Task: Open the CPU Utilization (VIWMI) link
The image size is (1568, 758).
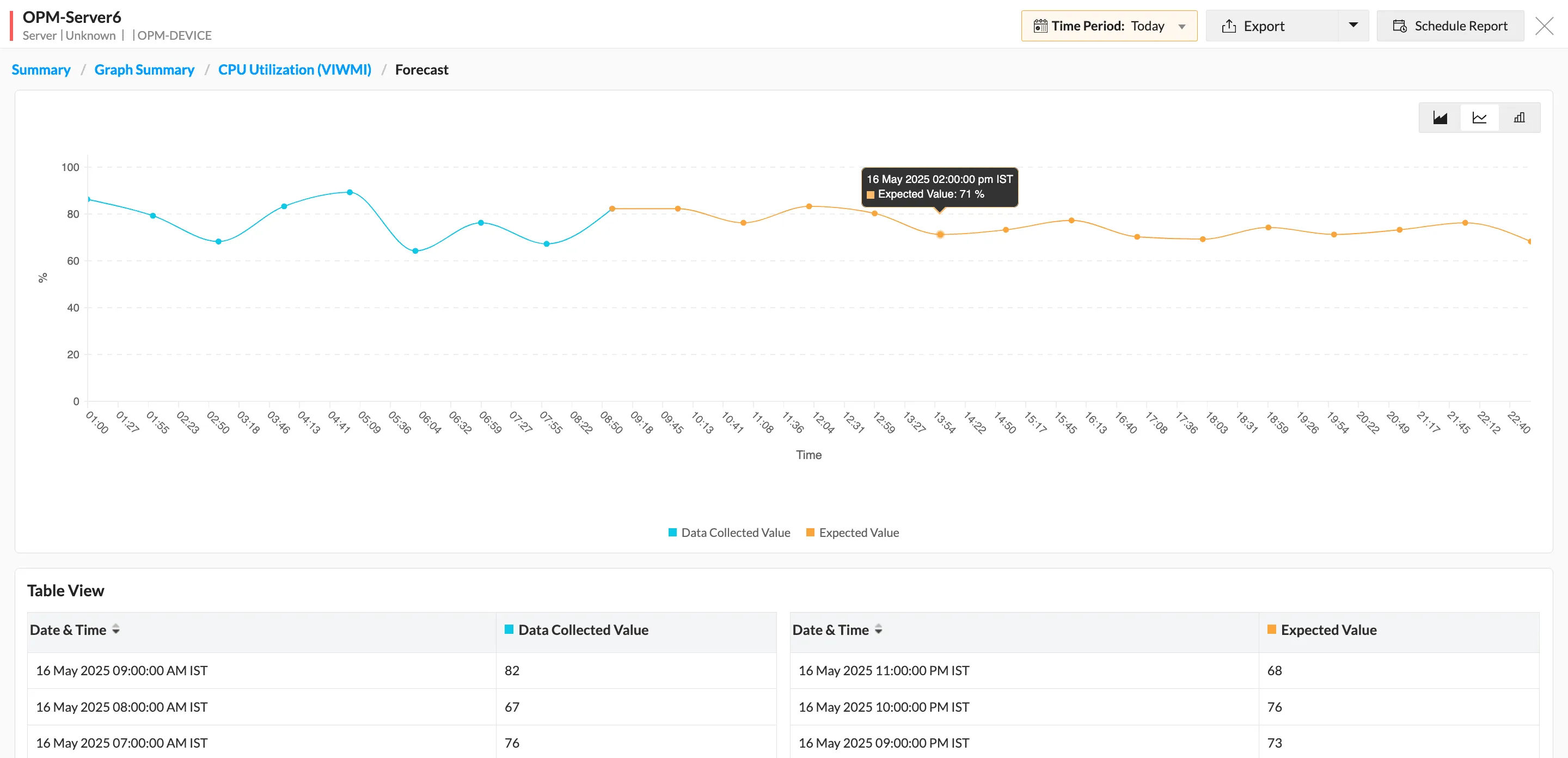Action: tap(295, 69)
